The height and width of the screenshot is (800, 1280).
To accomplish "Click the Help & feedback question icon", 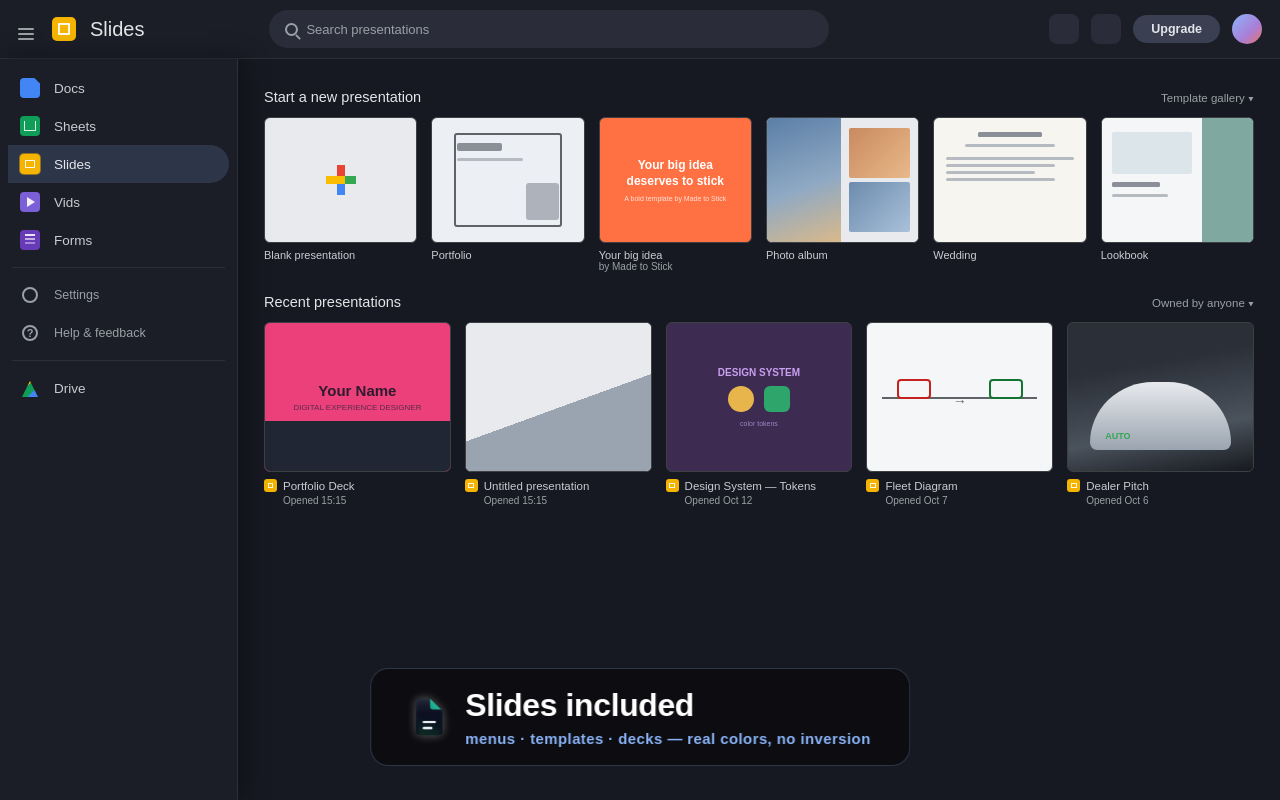I will tap(30, 333).
